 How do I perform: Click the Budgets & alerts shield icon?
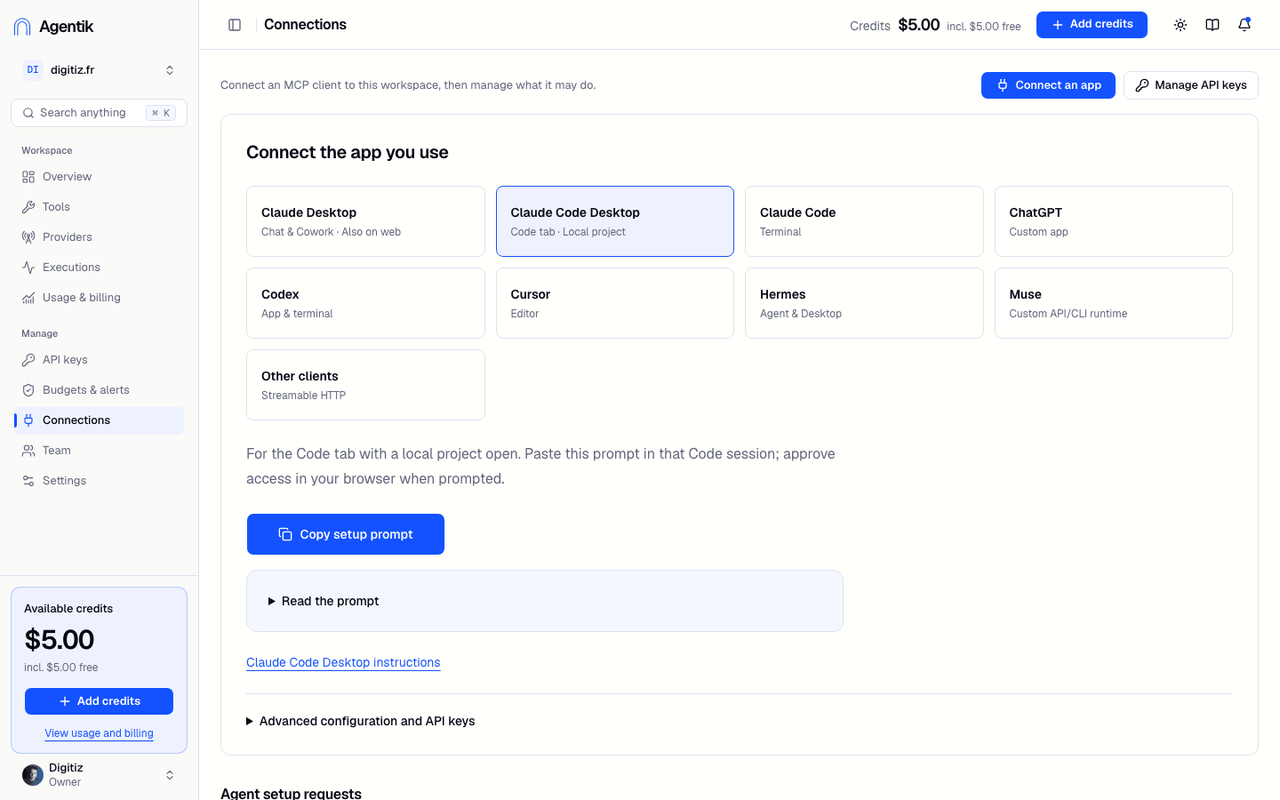(x=28, y=390)
